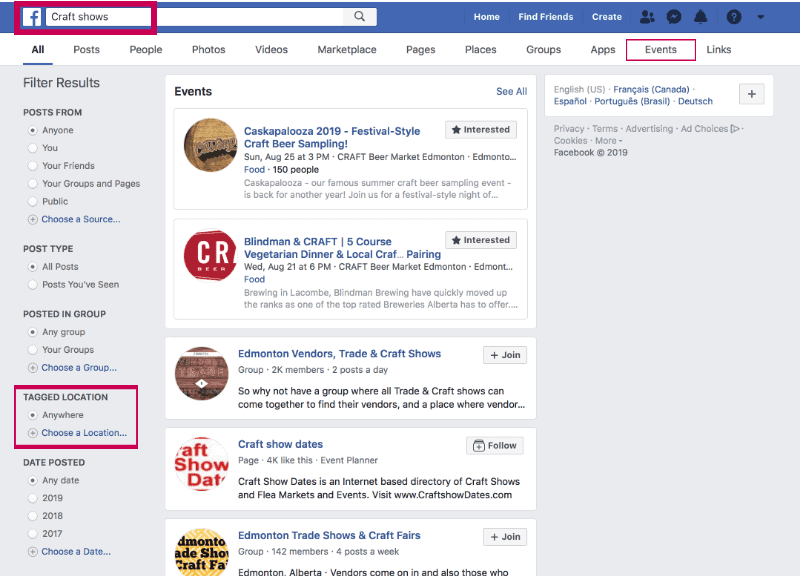Open Find Friends in top bar
This screenshot has width=800, height=576.
(x=545, y=17)
